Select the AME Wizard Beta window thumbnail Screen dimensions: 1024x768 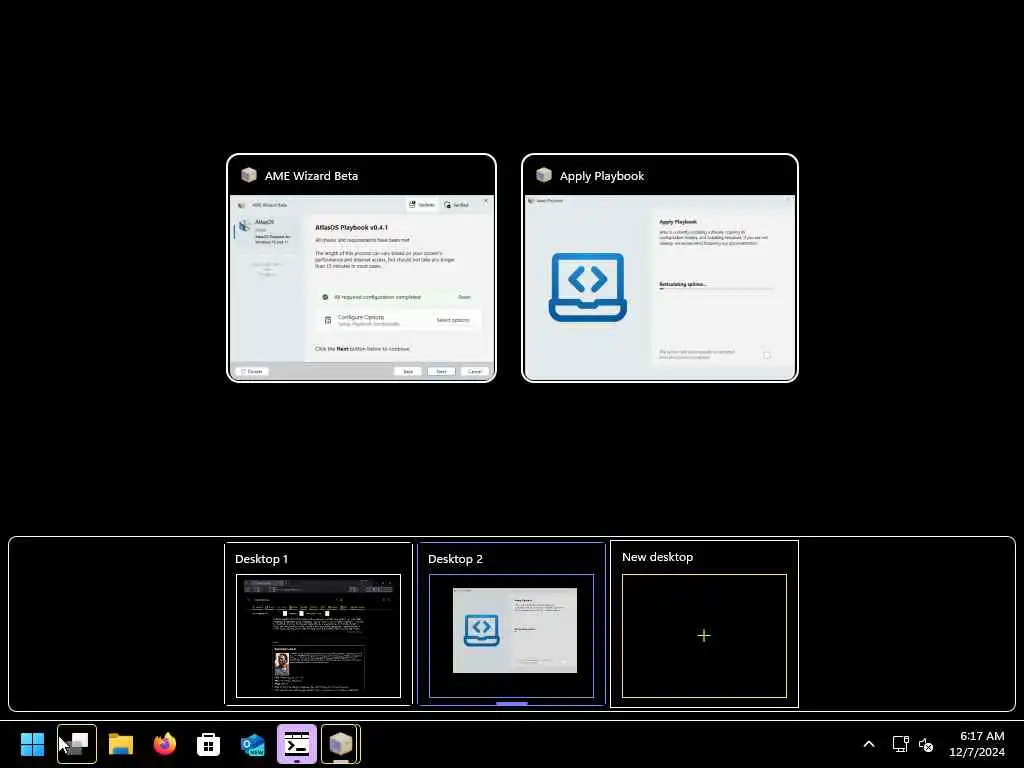[361, 268]
